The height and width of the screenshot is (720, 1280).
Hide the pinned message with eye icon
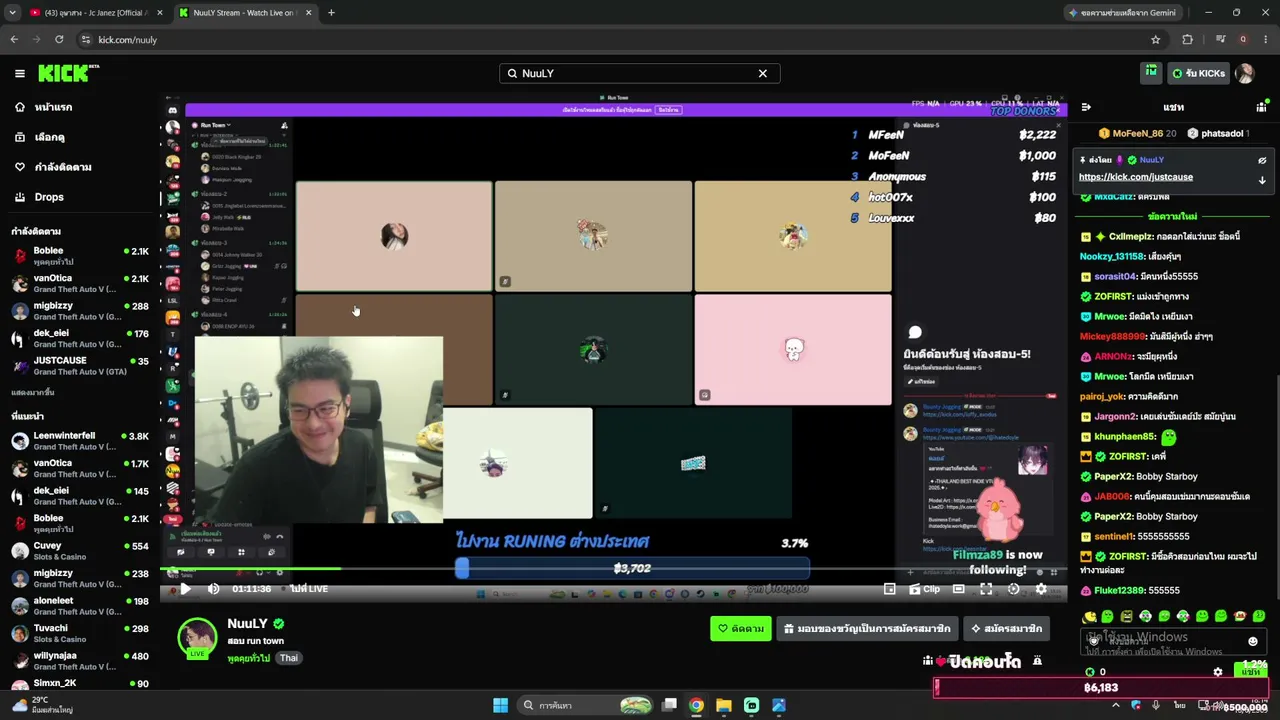point(1262,160)
